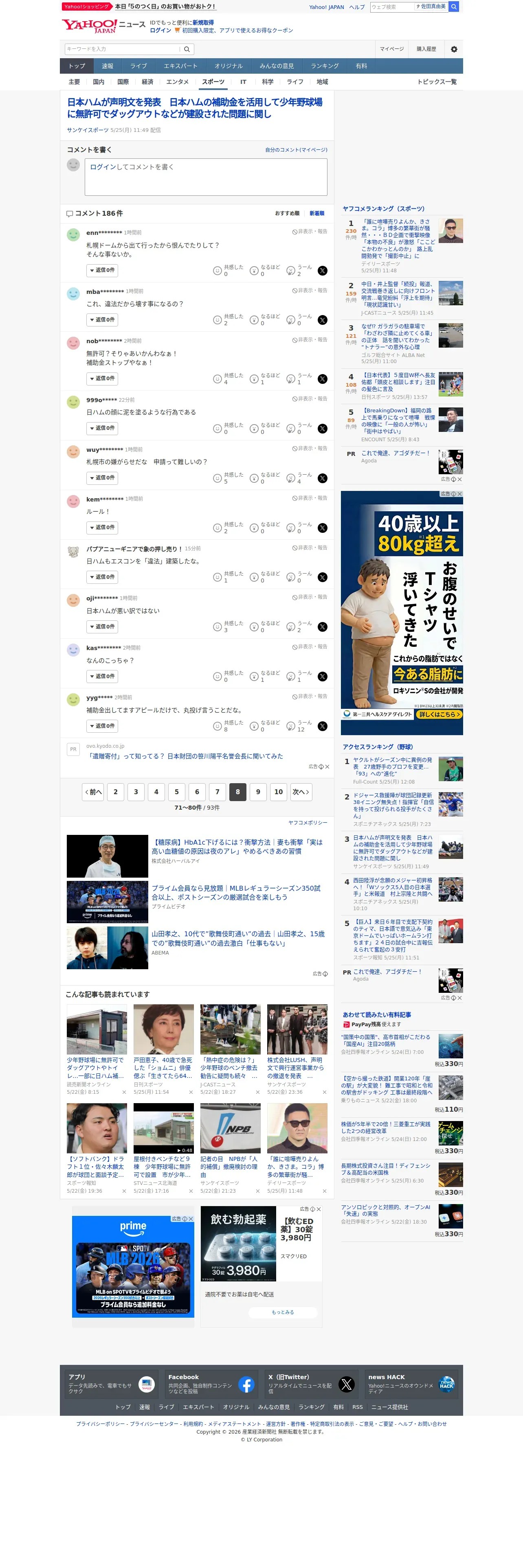Expand 返信0件 under 999o***** comment
The image size is (523, 1568).
(102, 429)
